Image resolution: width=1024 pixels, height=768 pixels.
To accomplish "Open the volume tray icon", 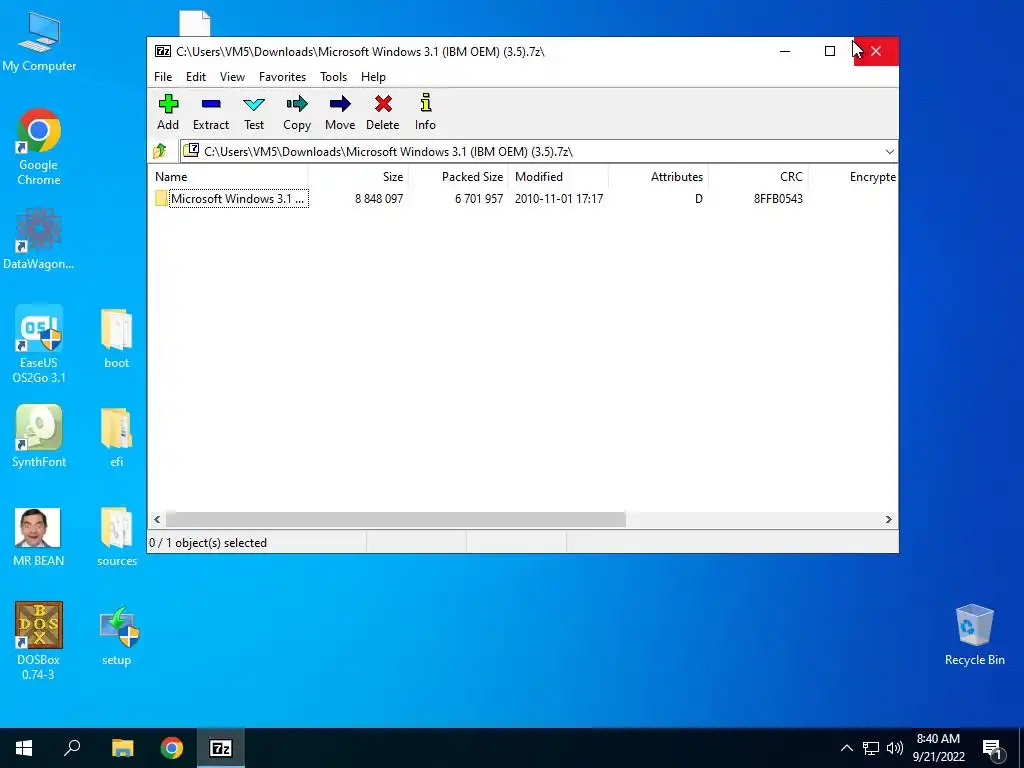I will (895, 748).
